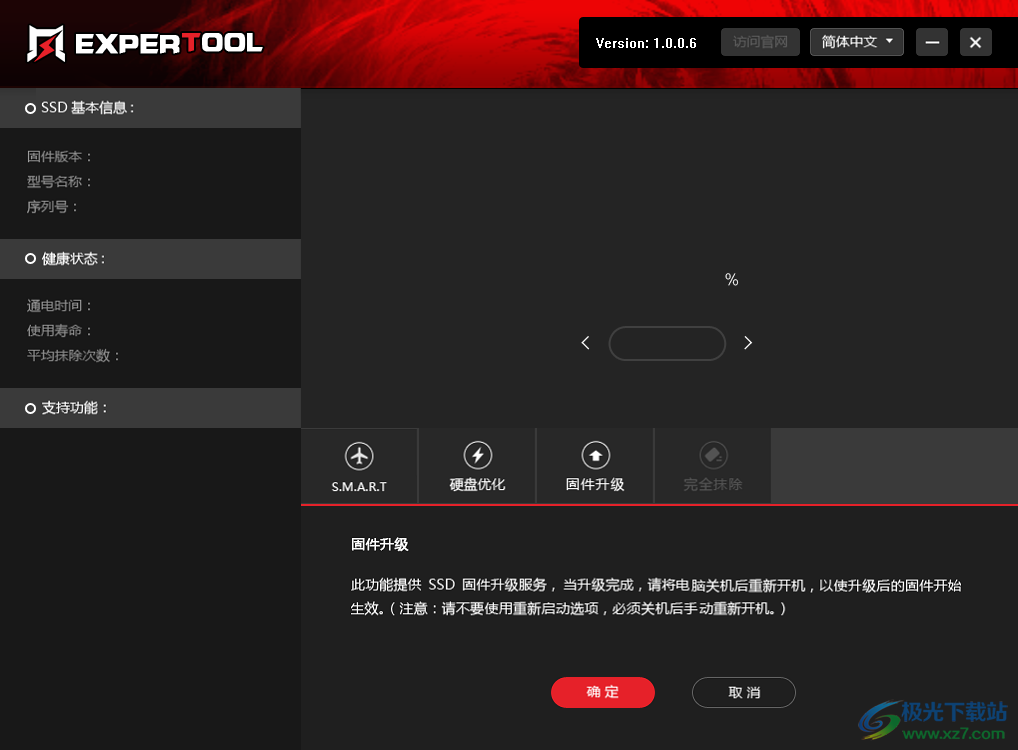Click the 访问官网 button
The height and width of the screenshot is (750, 1018).
760,42
